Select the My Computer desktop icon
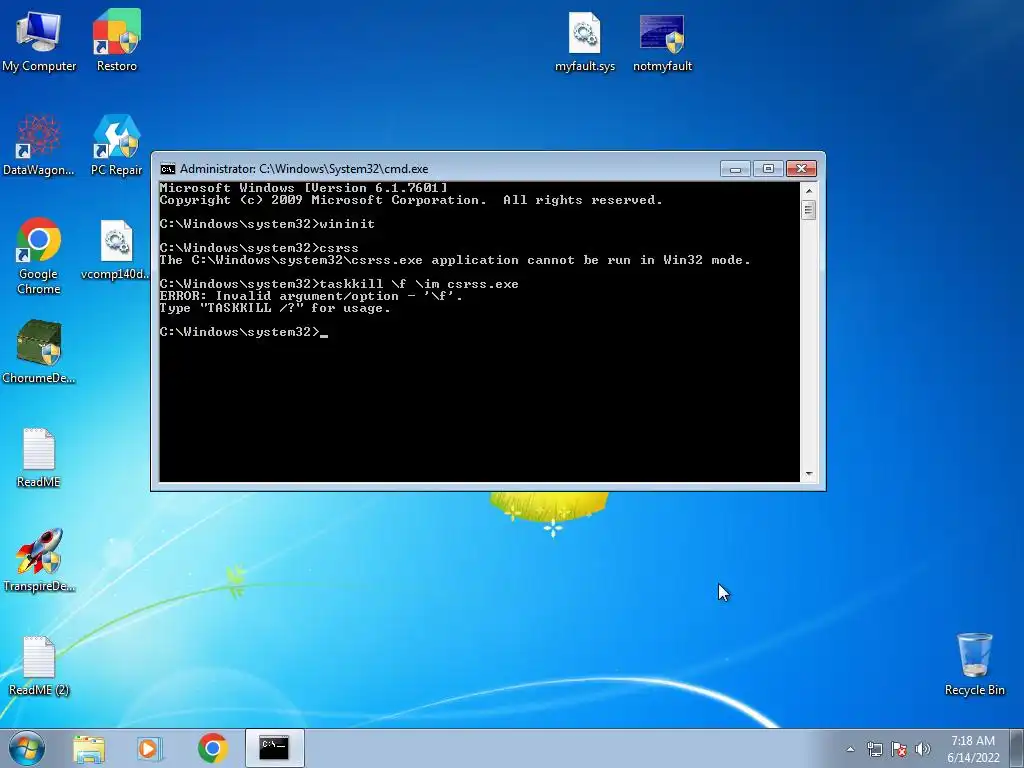Viewport: 1024px width, 768px height. point(39,40)
